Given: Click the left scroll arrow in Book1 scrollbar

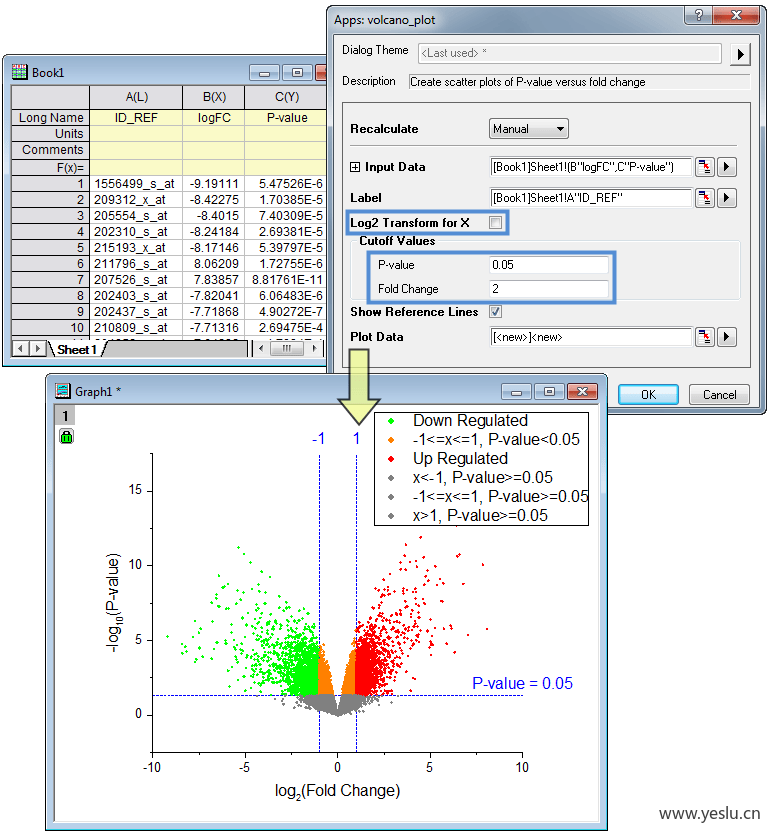Looking at the screenshot, I should (x=261, y=348).
